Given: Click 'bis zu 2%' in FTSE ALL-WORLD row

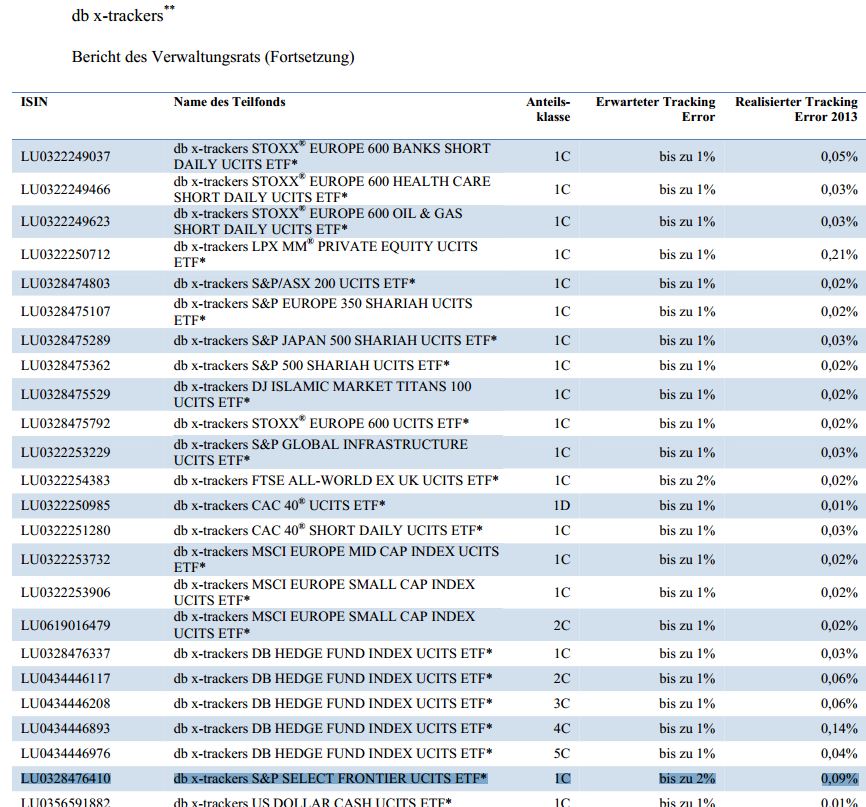Looking at the screenshot, I should [687, 481].
